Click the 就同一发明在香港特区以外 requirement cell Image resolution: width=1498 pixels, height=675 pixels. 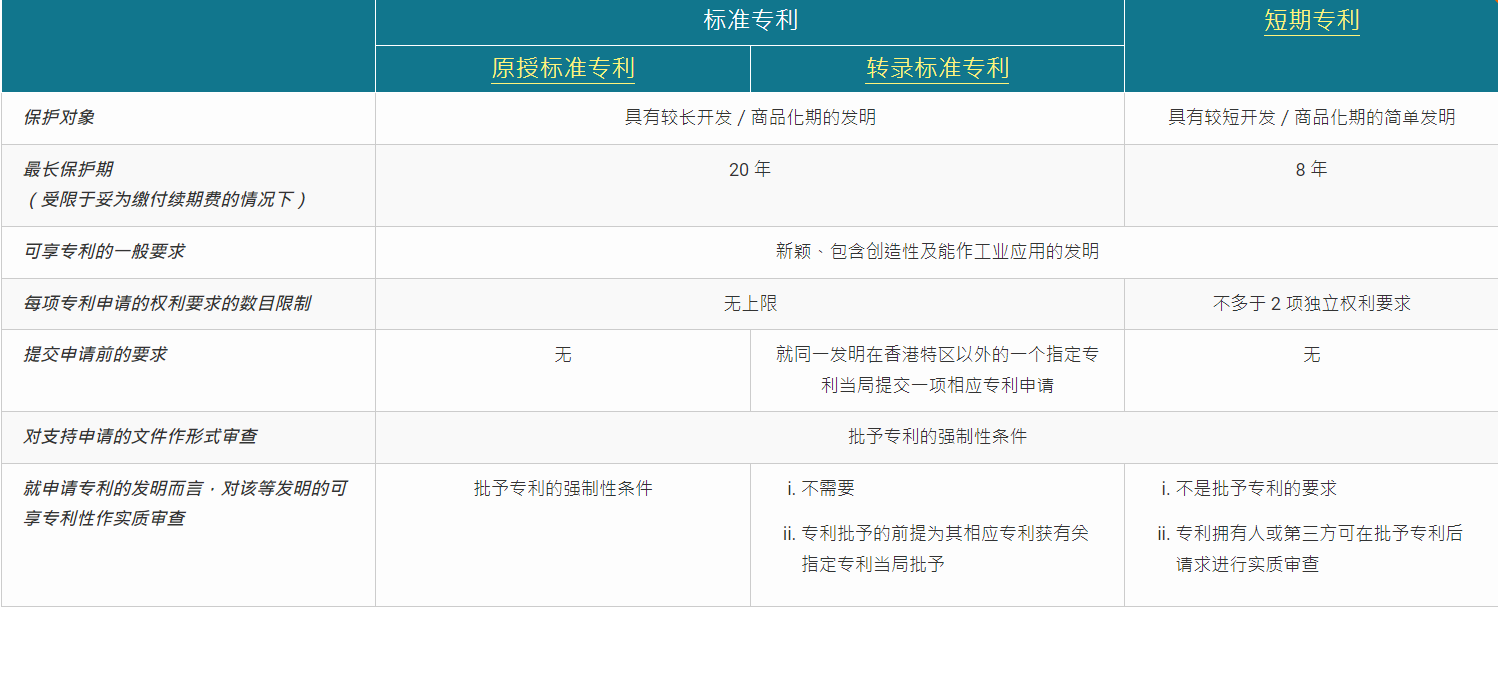(x=937, y=369)
